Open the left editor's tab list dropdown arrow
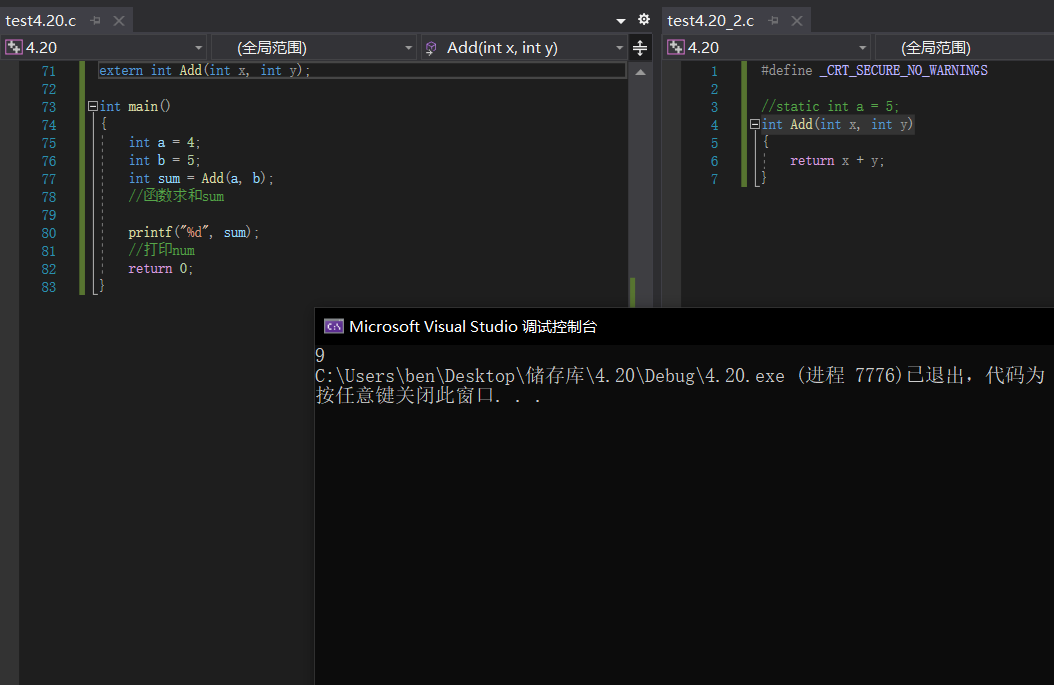 [621, 21]
